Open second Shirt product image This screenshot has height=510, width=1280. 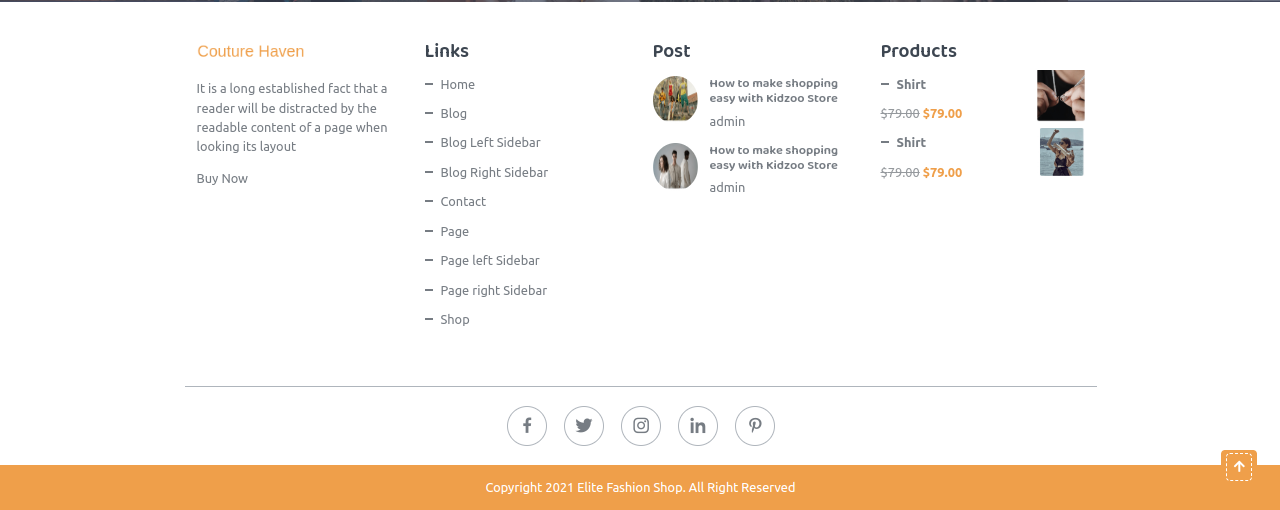pos(1061,152)
